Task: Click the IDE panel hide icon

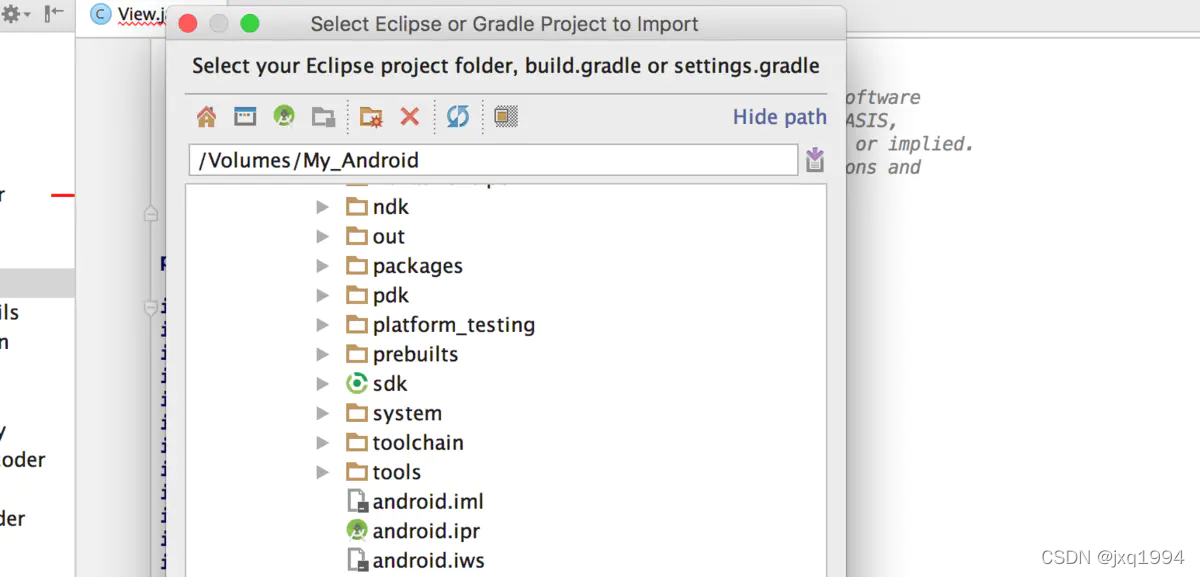Action: click(x=55, y=14)
